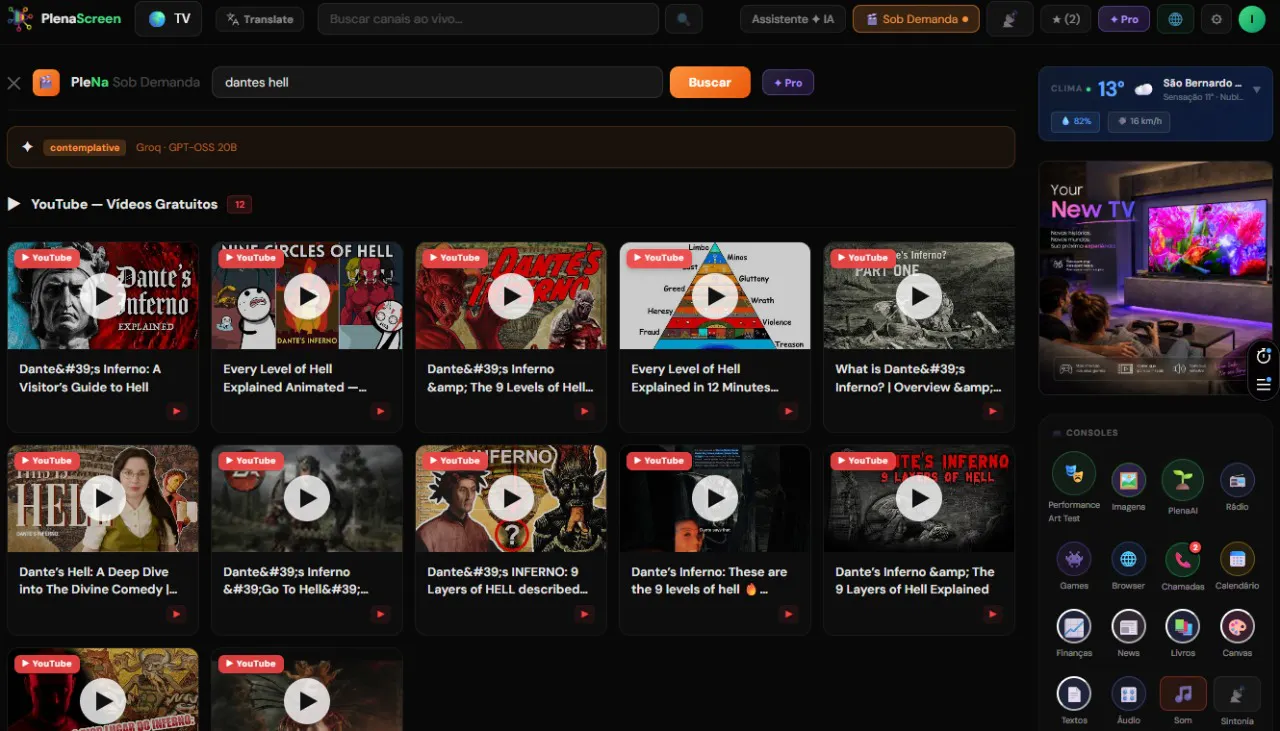Click the satellite dish icon in top bar
Image resolution: width=1280 pixels, height=731 pixels.
pyautogui.click(x=1010, y=19)
